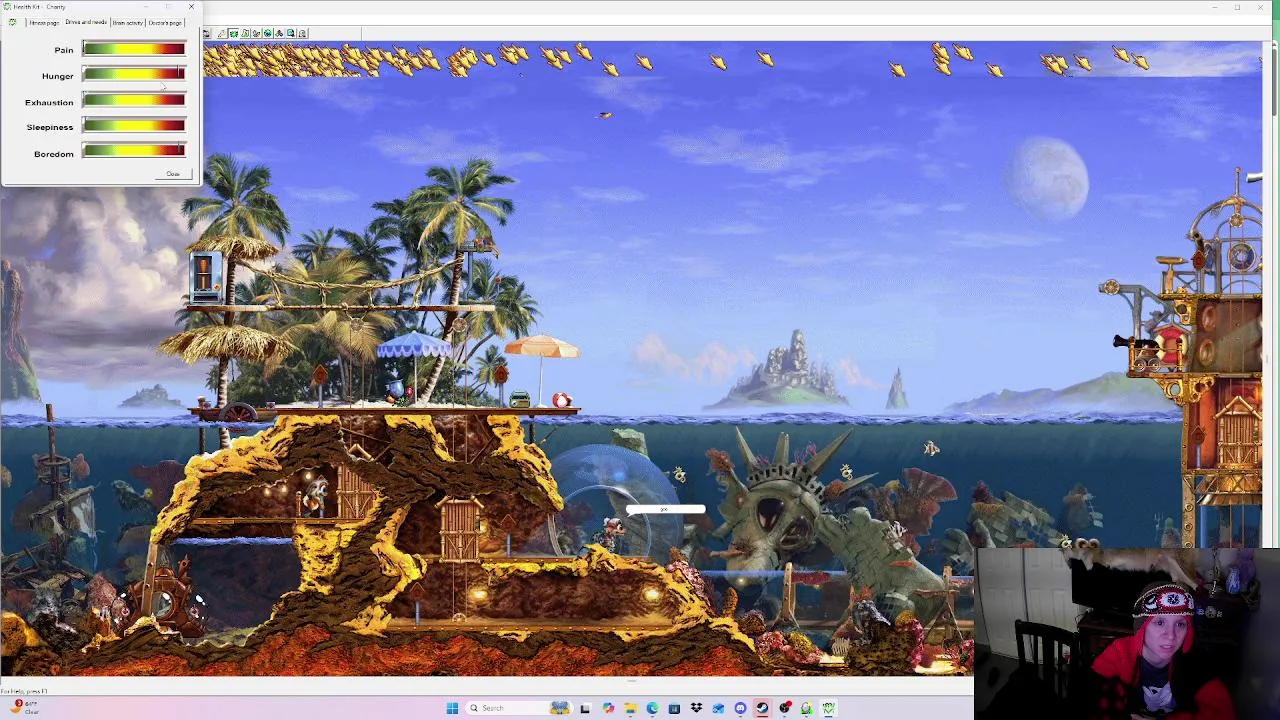Click the folder icon at the toolbar's left edge
Screen dimensions: 1280x720
point(206,33)
